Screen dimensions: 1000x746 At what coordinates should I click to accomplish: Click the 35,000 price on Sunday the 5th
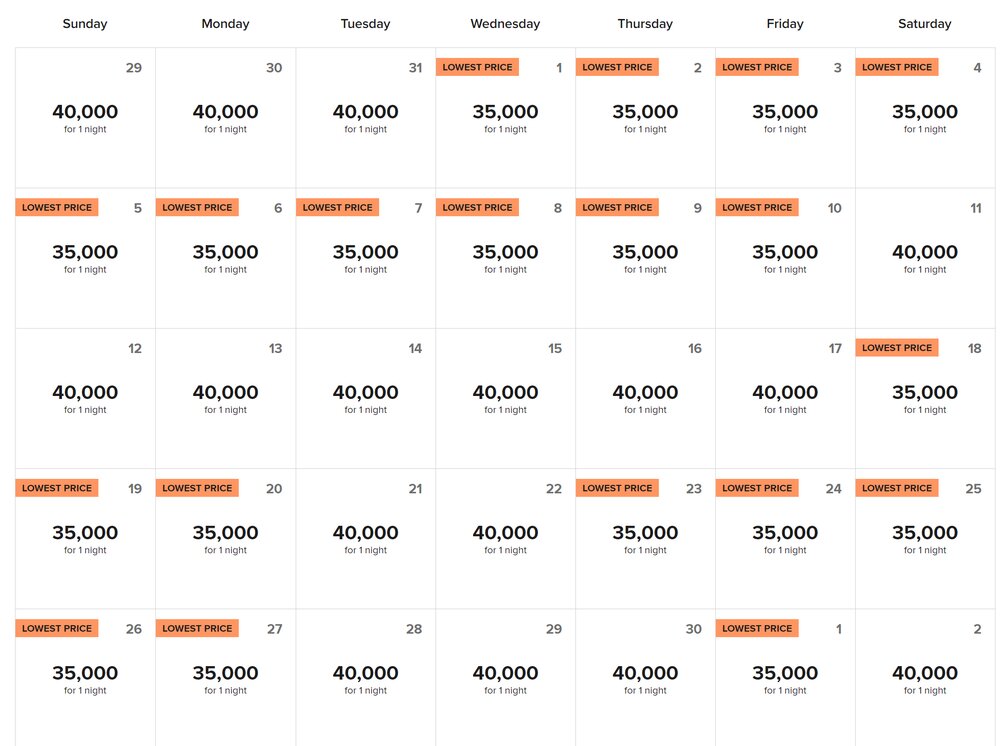(x=84, y=252)
